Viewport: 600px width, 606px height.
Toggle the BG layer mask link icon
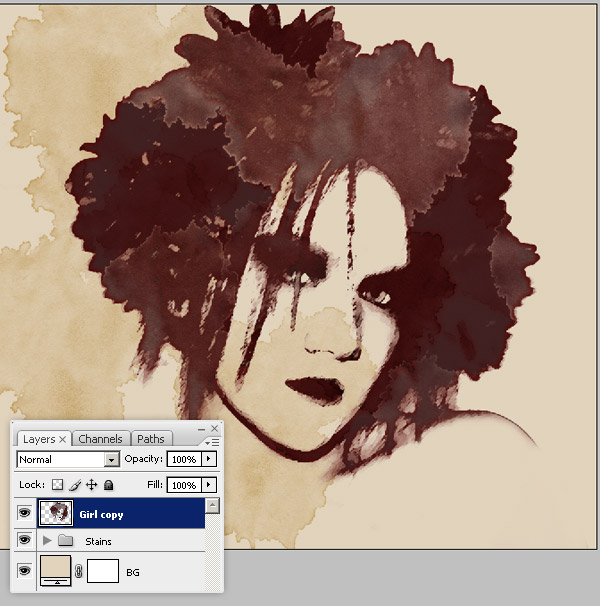point(78,571)
